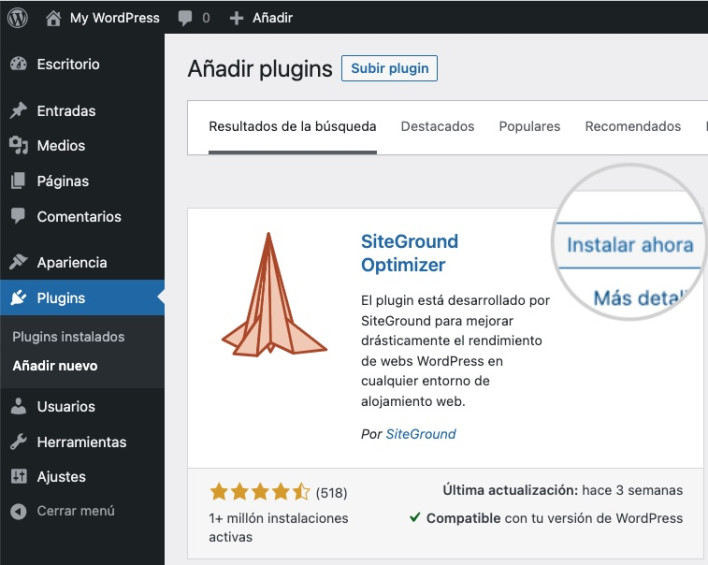Open Apariencia in the sidebar
The height and width of the screenshot is (565, 708).
(72, 262)
